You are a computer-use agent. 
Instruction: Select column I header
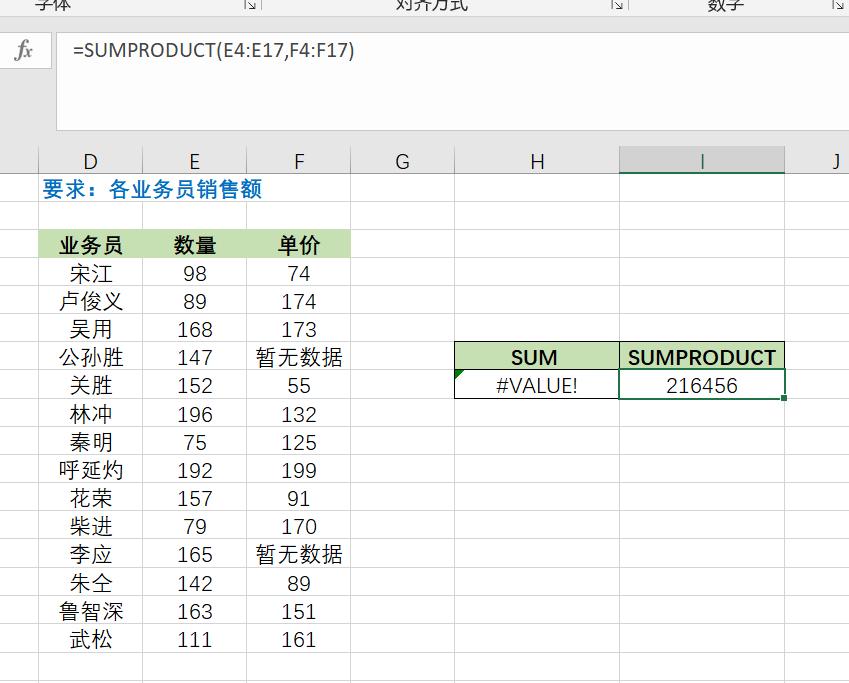(x=702, y=161)
